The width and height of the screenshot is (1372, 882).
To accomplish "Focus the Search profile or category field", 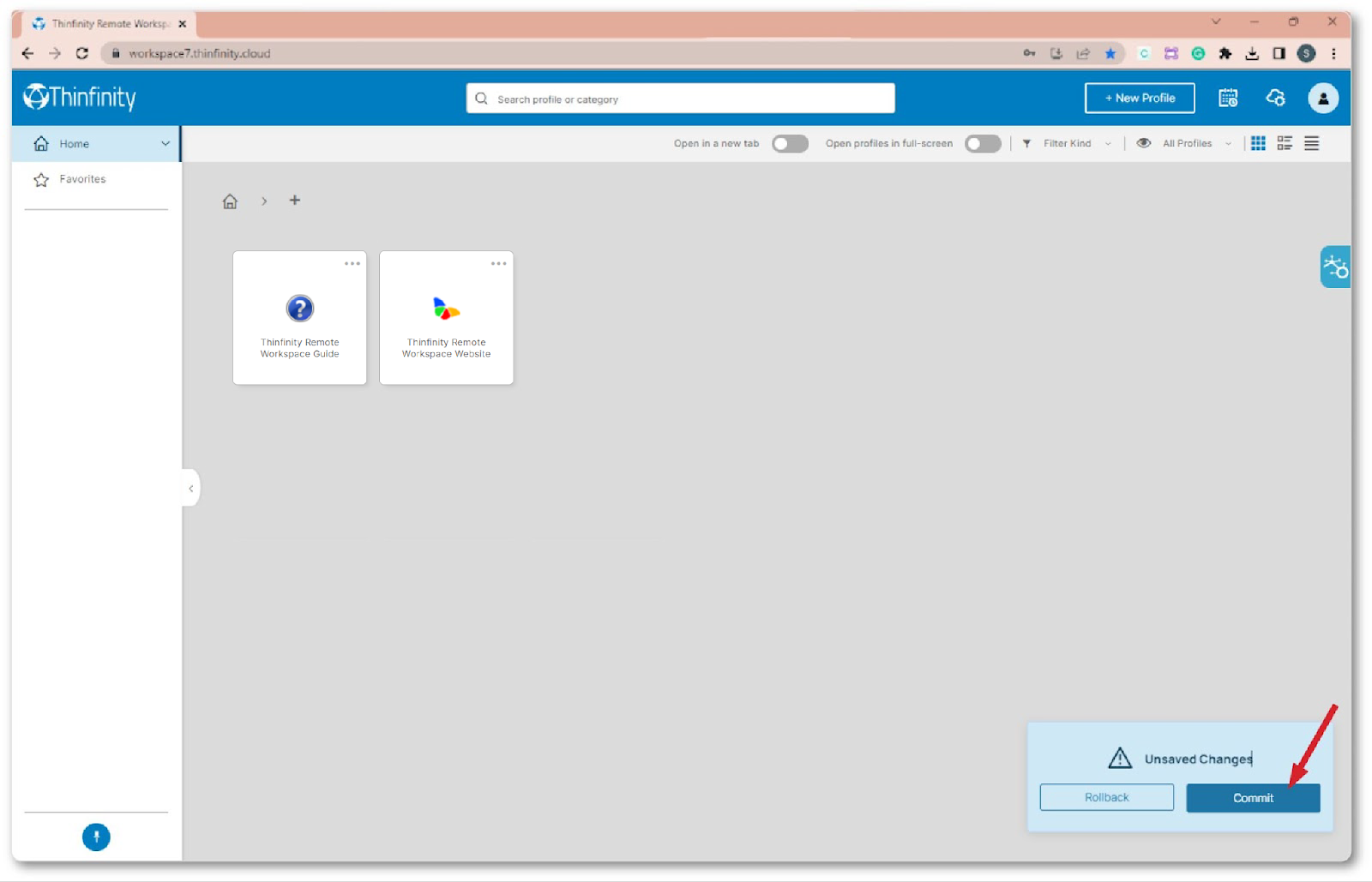I will coord(681,99).
